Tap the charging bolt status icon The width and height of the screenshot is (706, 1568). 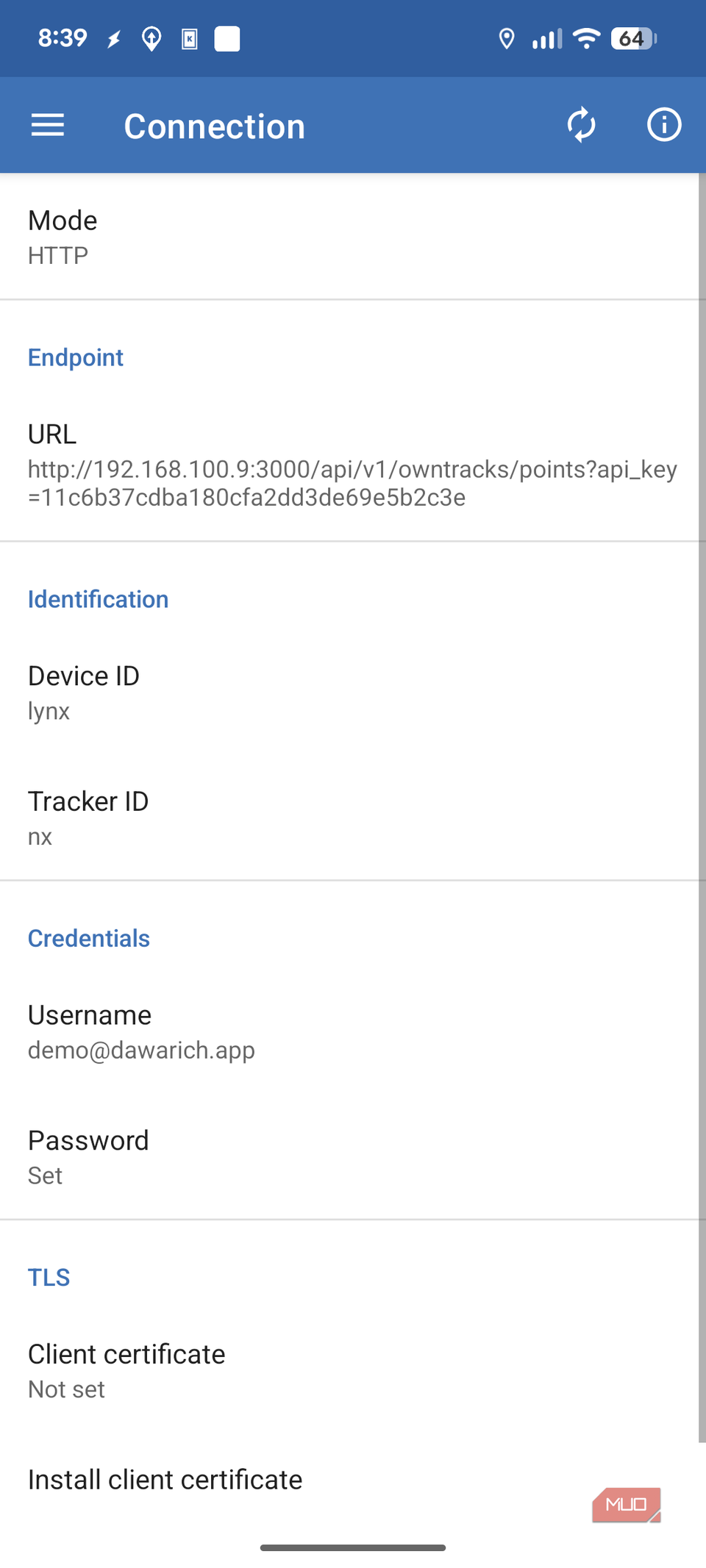point(114,39)
